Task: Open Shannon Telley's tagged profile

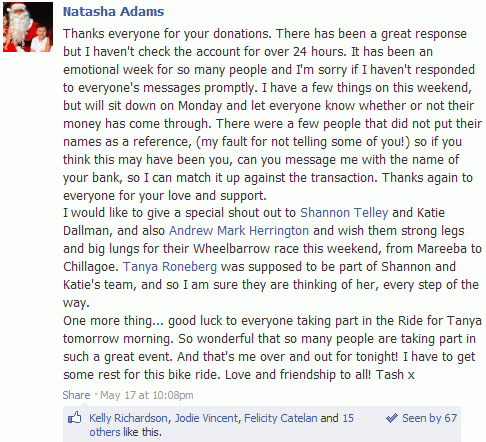Action: tap(344, 213)
